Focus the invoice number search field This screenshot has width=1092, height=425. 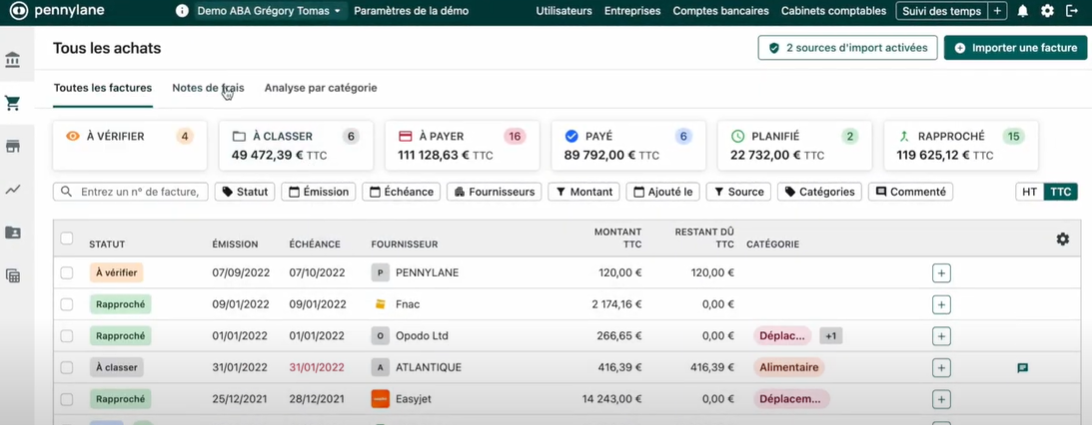131,192
